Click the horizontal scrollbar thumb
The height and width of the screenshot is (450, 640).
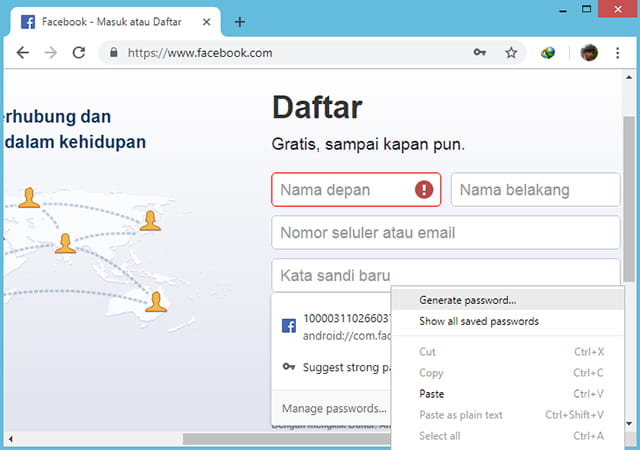point(287,439)
